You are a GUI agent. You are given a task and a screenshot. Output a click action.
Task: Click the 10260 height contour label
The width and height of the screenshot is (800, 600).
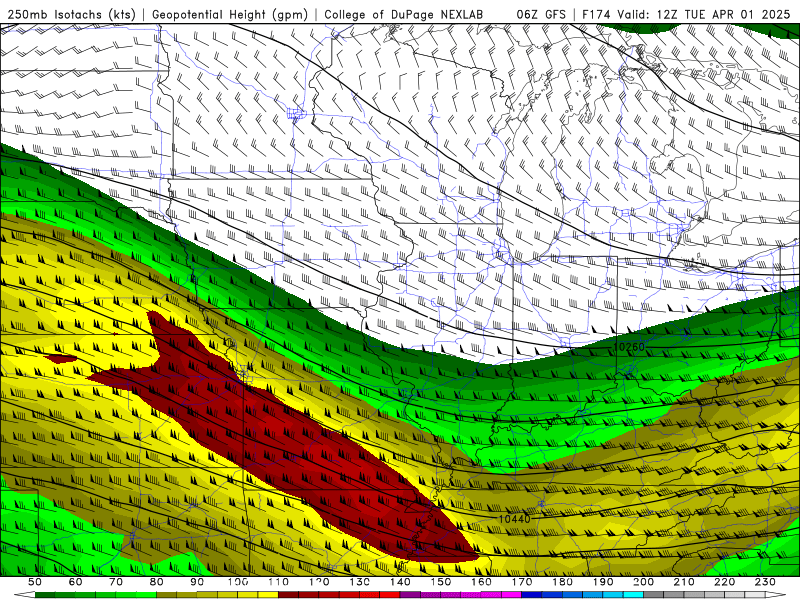[x=629, y=347]
